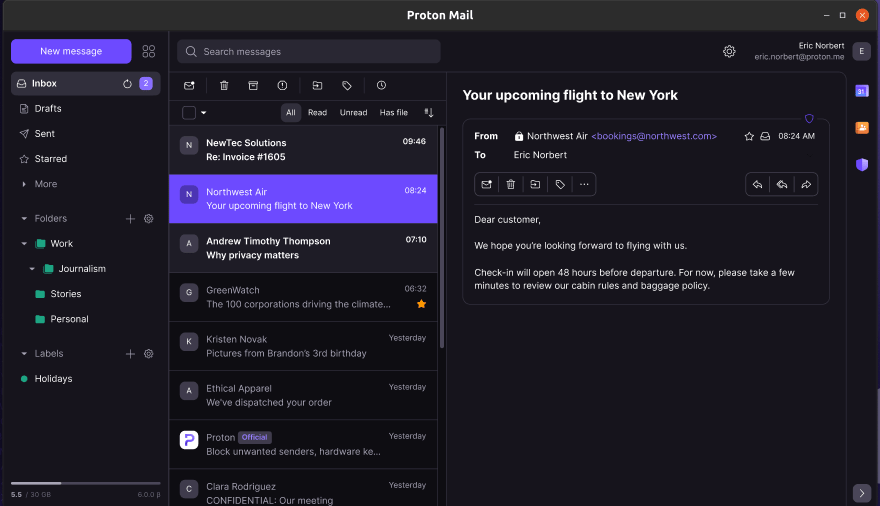880x506 pixels.
Task: Open the Proton Official email
Action: point(303,444)
